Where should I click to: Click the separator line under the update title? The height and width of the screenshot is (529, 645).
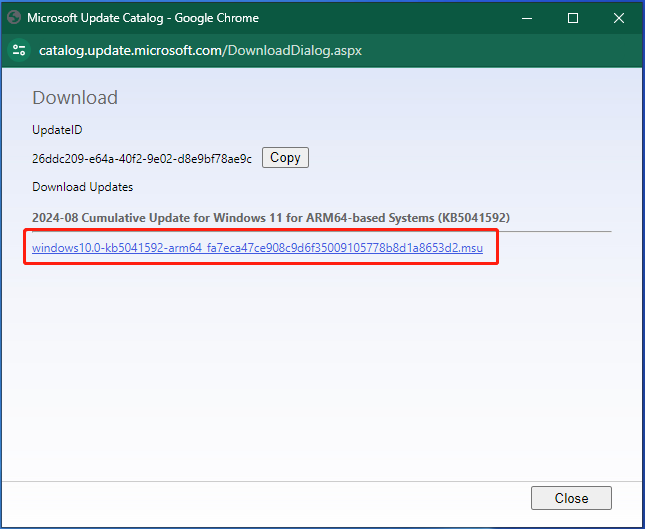[x=320, y=232]
